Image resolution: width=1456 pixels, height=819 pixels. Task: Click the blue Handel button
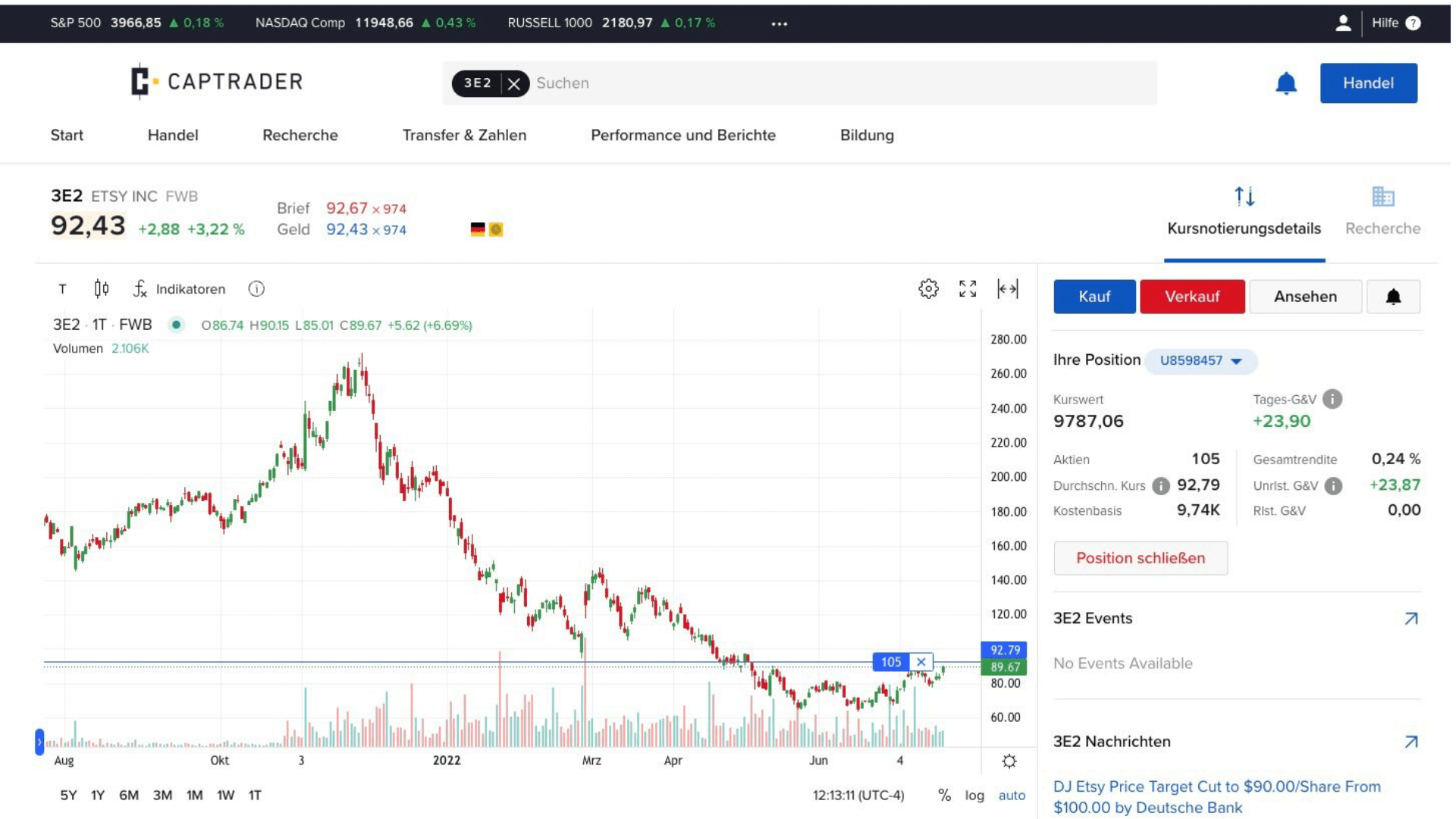pos(1368,83)
